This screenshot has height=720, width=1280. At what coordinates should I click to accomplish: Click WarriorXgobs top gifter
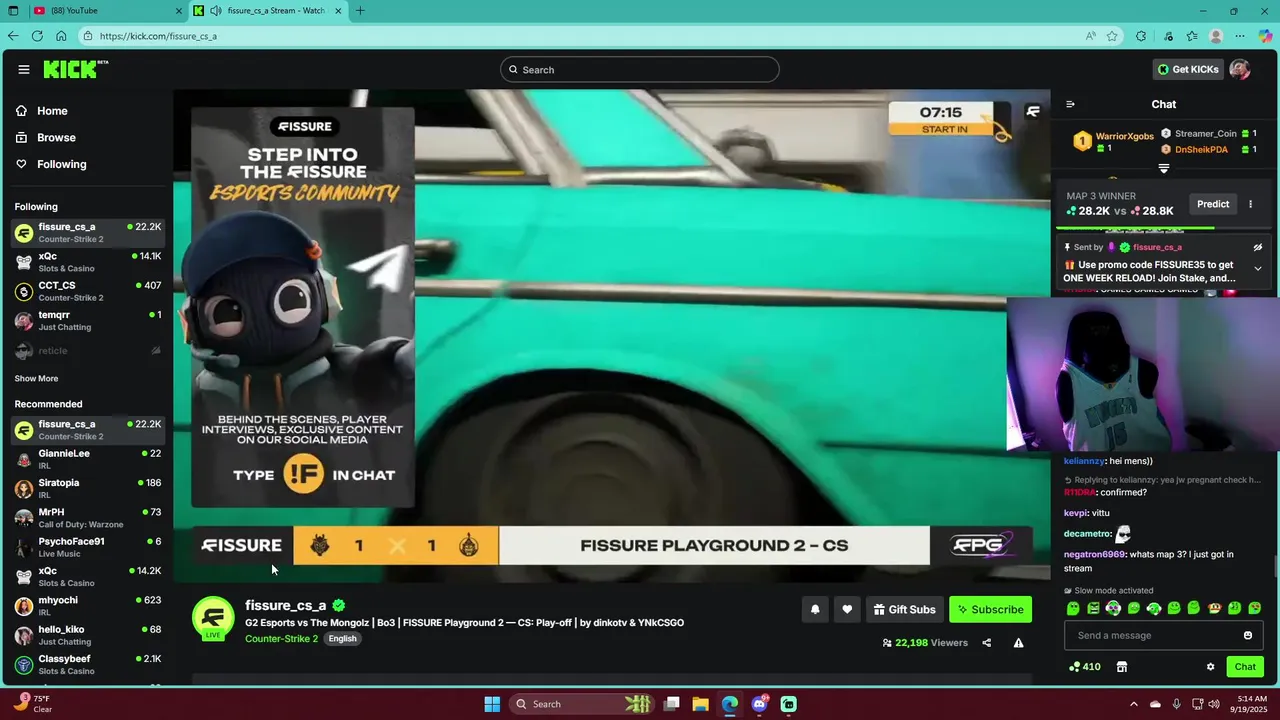point(1113,141)
